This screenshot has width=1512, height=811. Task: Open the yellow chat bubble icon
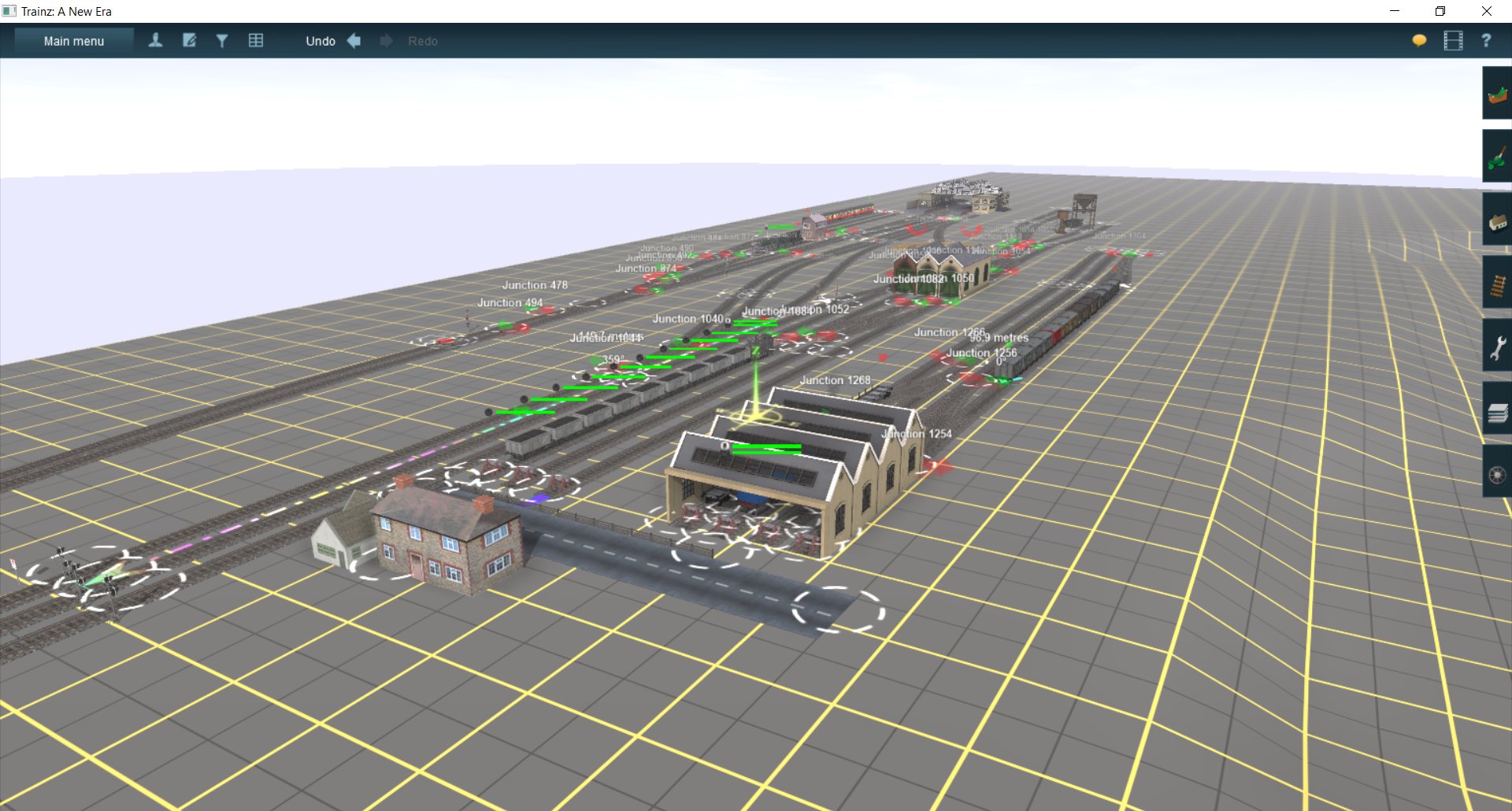coord(1419,41)
